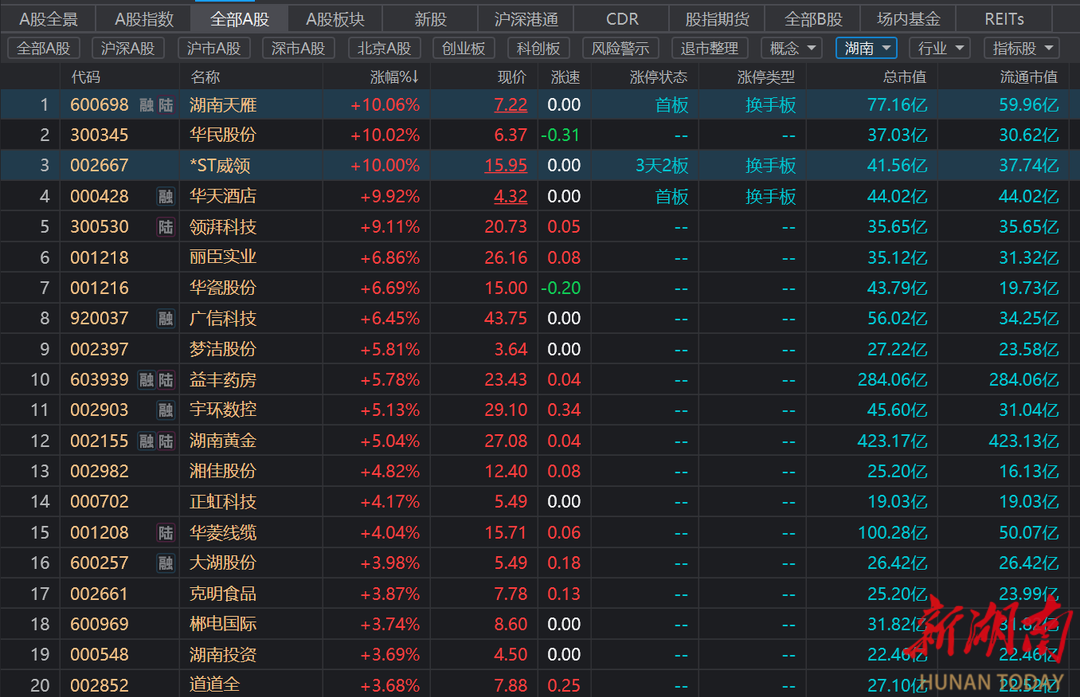
Task: Click the 3天2板 limit-up status cell
Action: pyautogui.click(x=661, y=166)
